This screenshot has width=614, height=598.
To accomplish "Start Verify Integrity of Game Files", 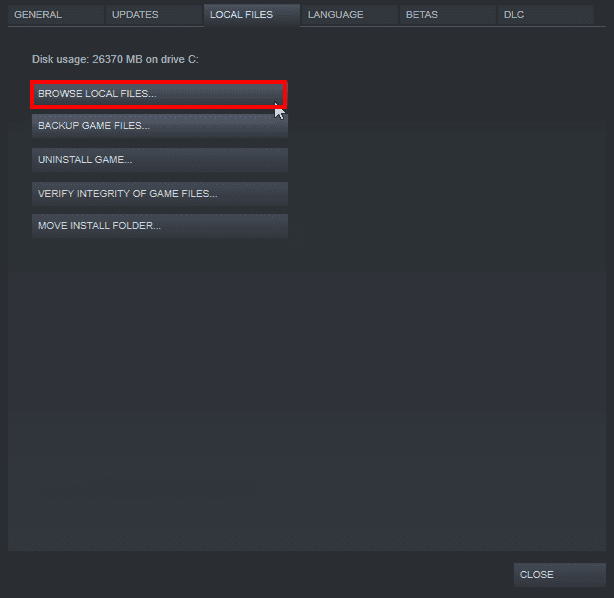I will pyautogui.click(x=159, y=193).
